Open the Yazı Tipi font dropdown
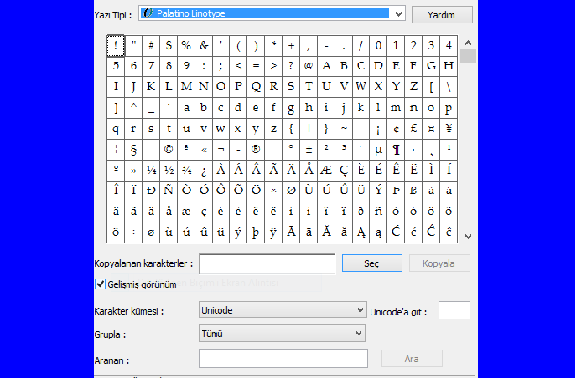The width and height of the screenshot is (575, 378). tap(272, 14)
